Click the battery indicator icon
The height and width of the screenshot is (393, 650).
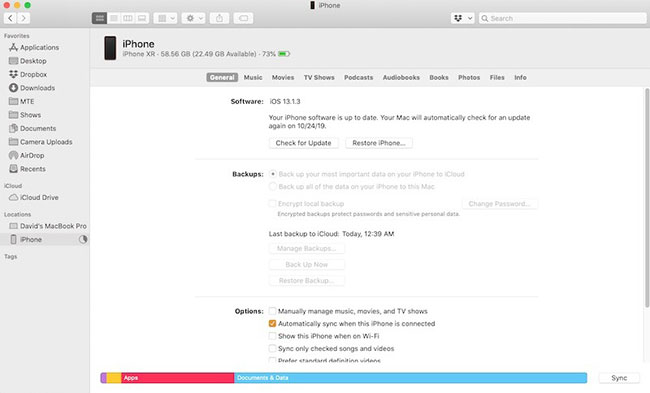pyautogui.click(x=284, y=54)
